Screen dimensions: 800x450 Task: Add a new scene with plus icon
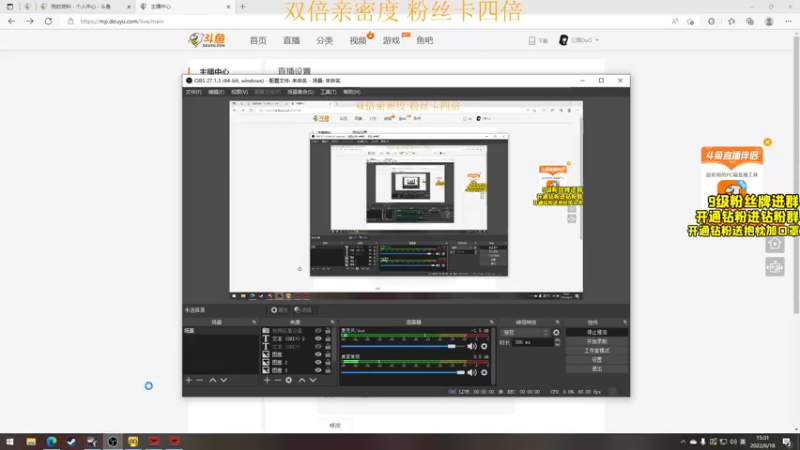pos(189,380)
